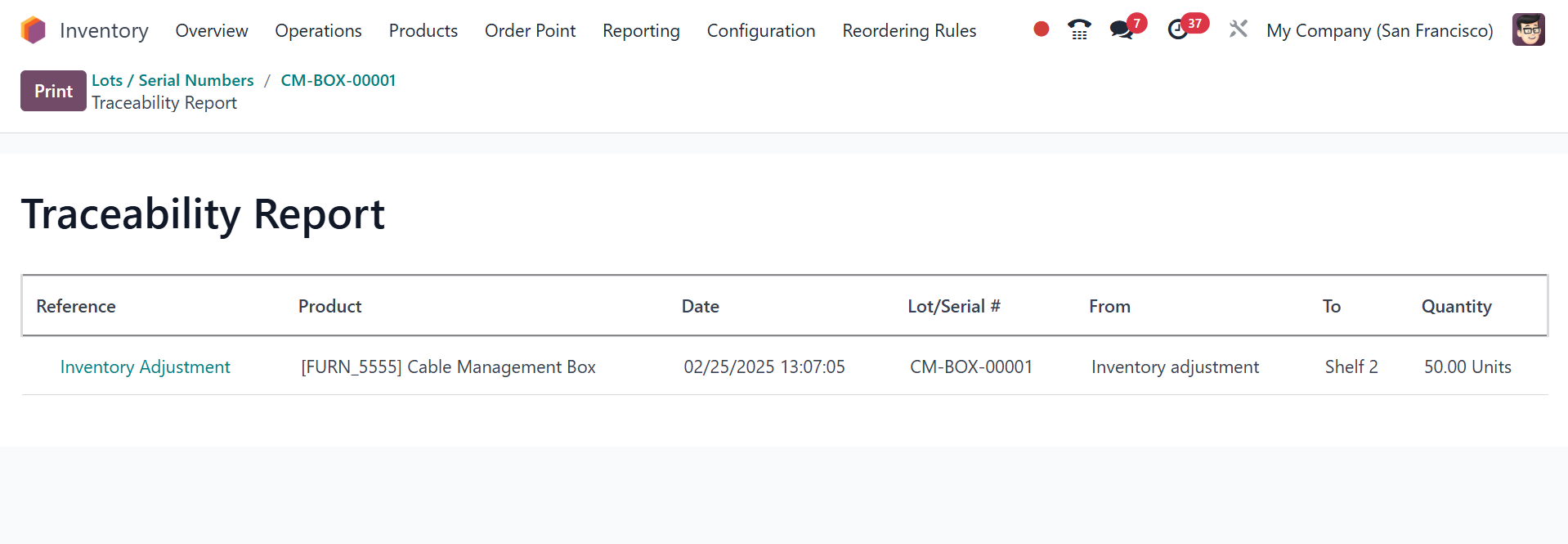Go to the Overview menu
Image resolution: width=1568 pixels, height=544 pixels.
pyautogui.click(x=212, y=31)
